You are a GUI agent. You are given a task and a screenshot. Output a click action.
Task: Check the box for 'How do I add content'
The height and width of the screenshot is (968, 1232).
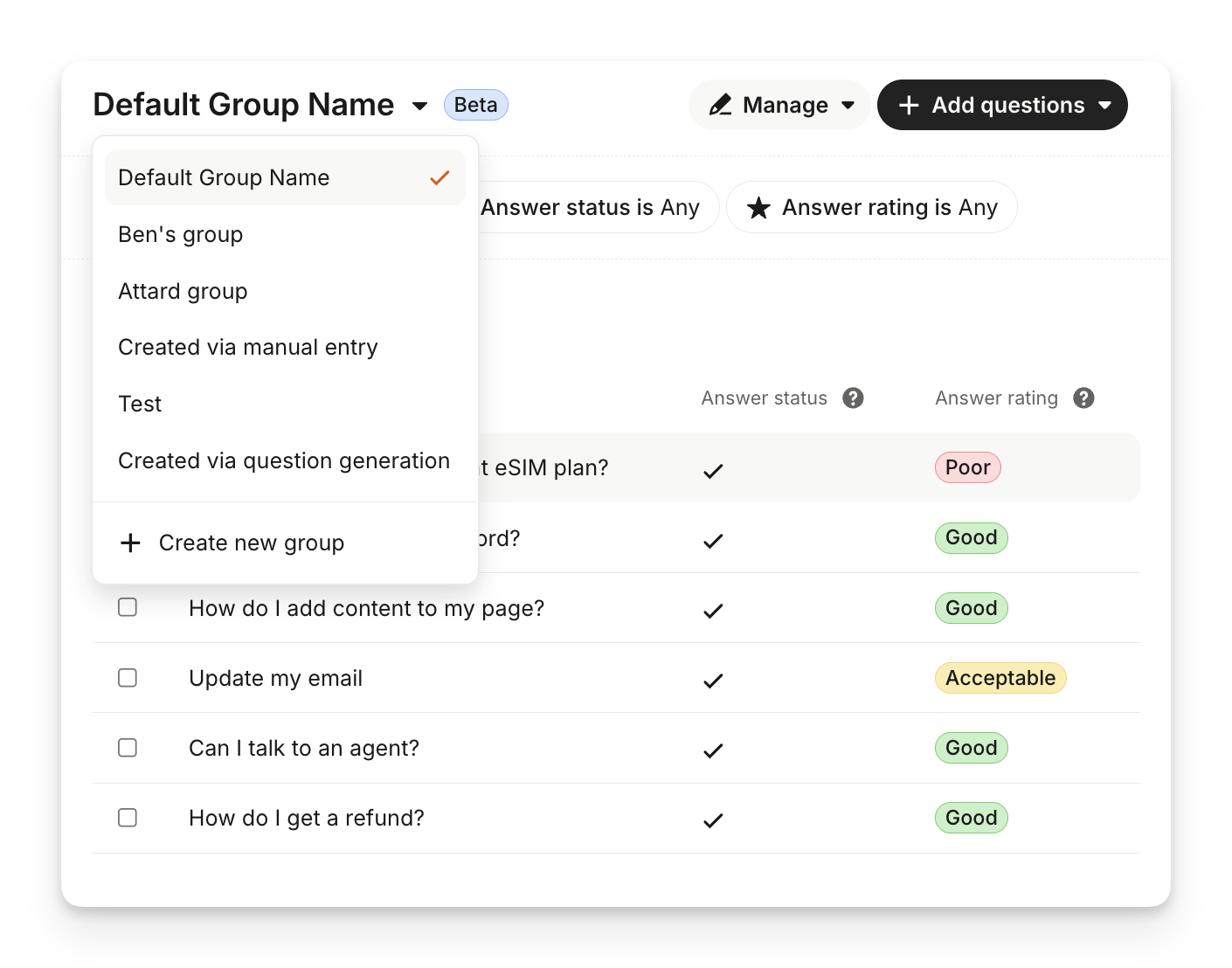pyautogui.click(x=128, y=607)
